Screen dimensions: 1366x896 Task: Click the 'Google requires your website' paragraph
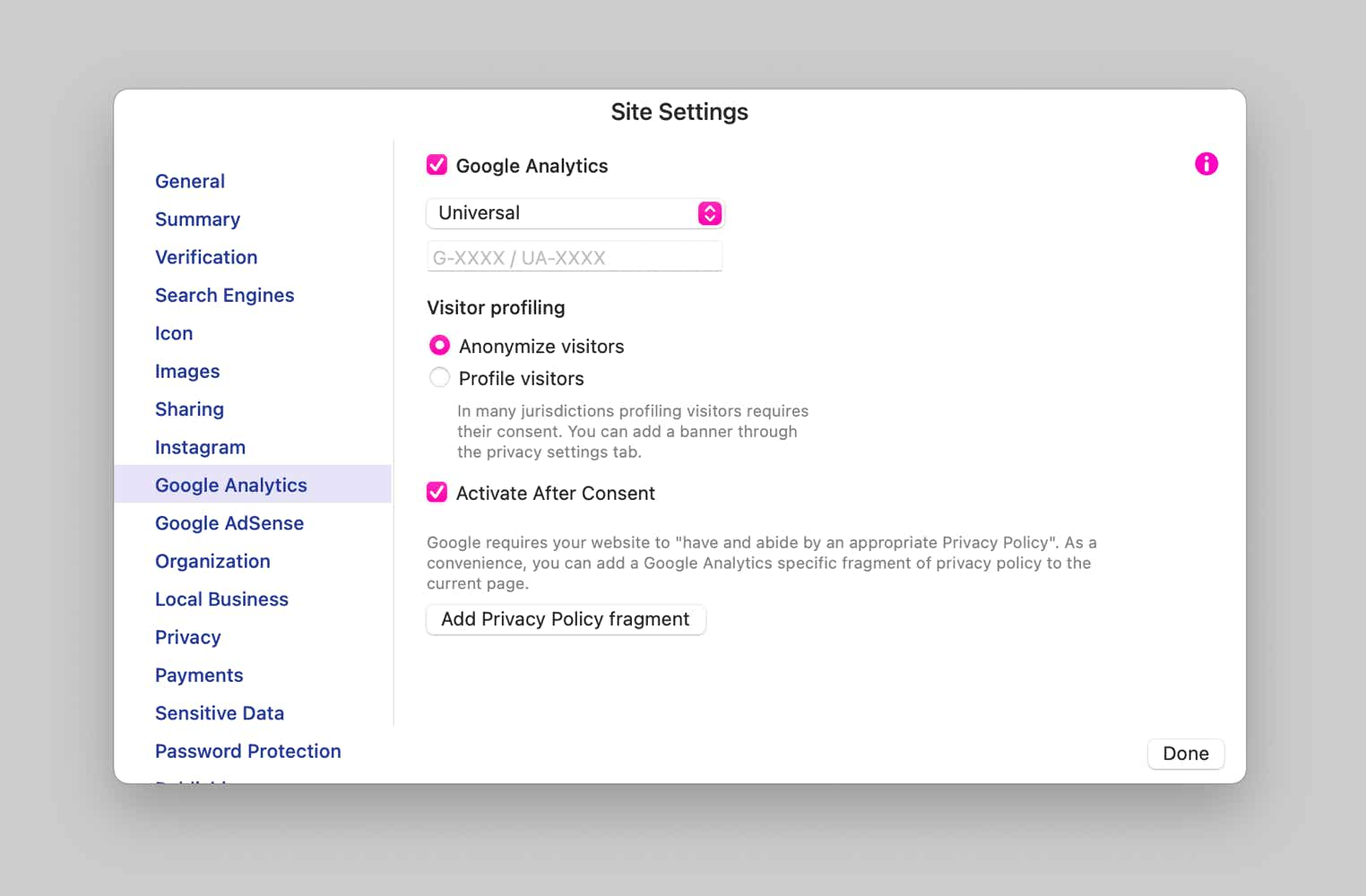coord(762,563)
